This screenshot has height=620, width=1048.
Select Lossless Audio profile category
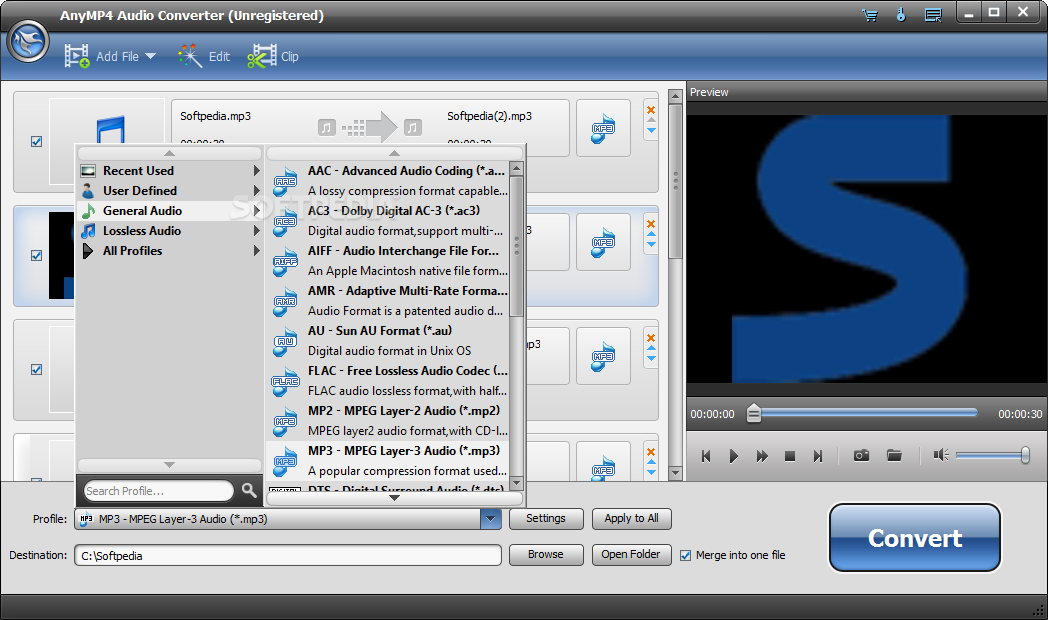[170, 231]
